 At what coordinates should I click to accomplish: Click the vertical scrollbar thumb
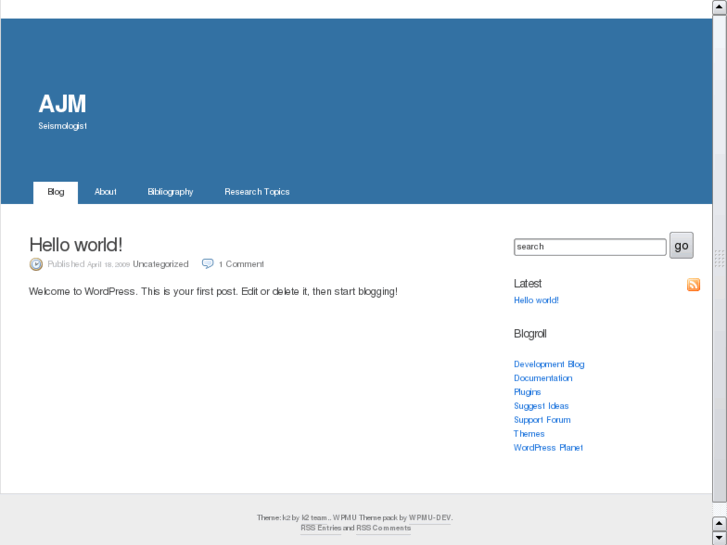719,258
